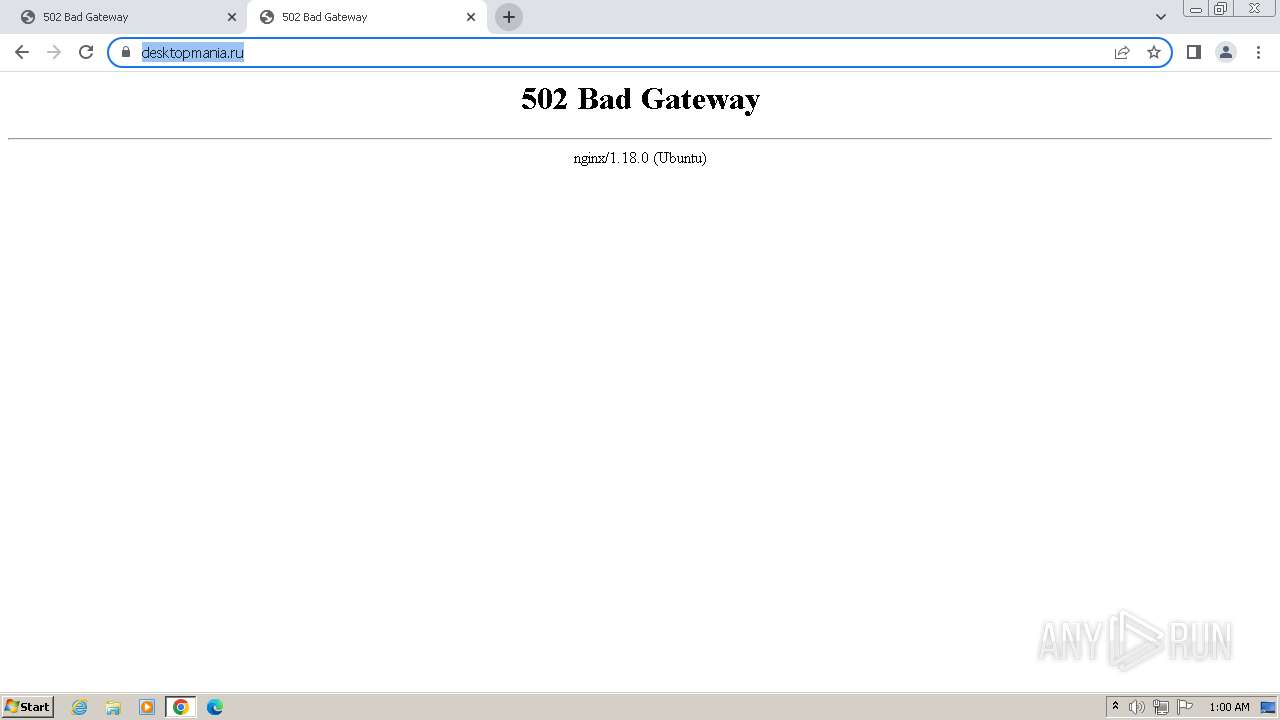This screenshot has height=720, width=1280.
Task: Open the network status tray icon
Action: click(x=1161, y=707)
